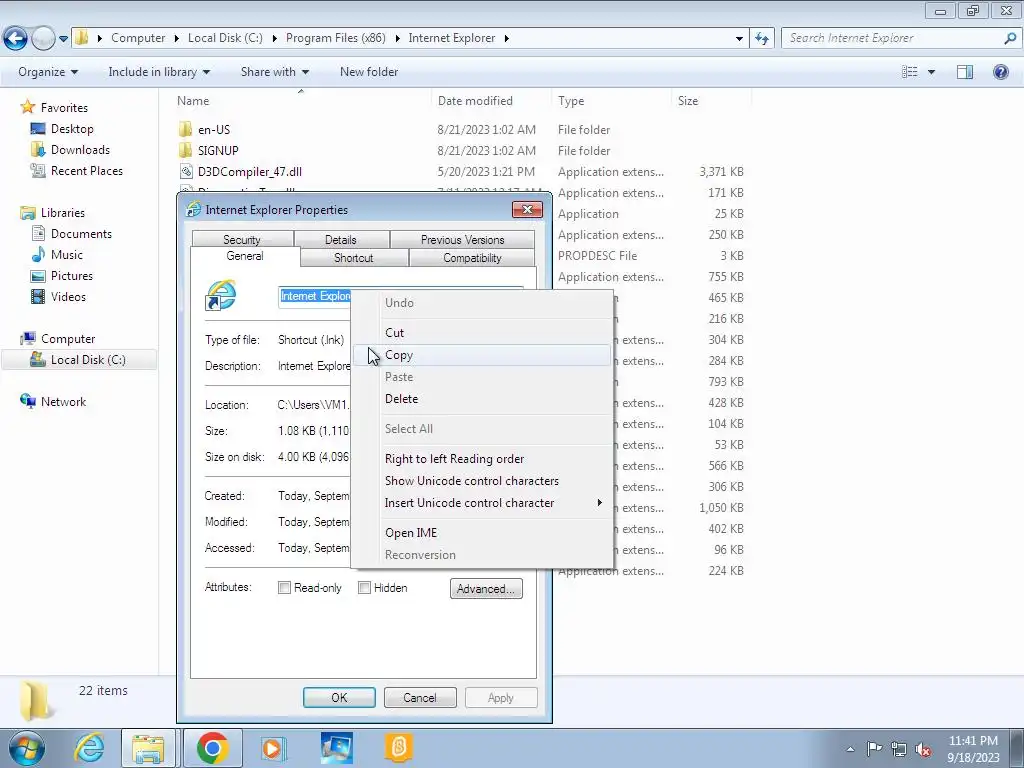Screen dimensions: 1024x768
Task: Launch Internet Explorer from the taskbar
Action: click(x=88, y=748)
